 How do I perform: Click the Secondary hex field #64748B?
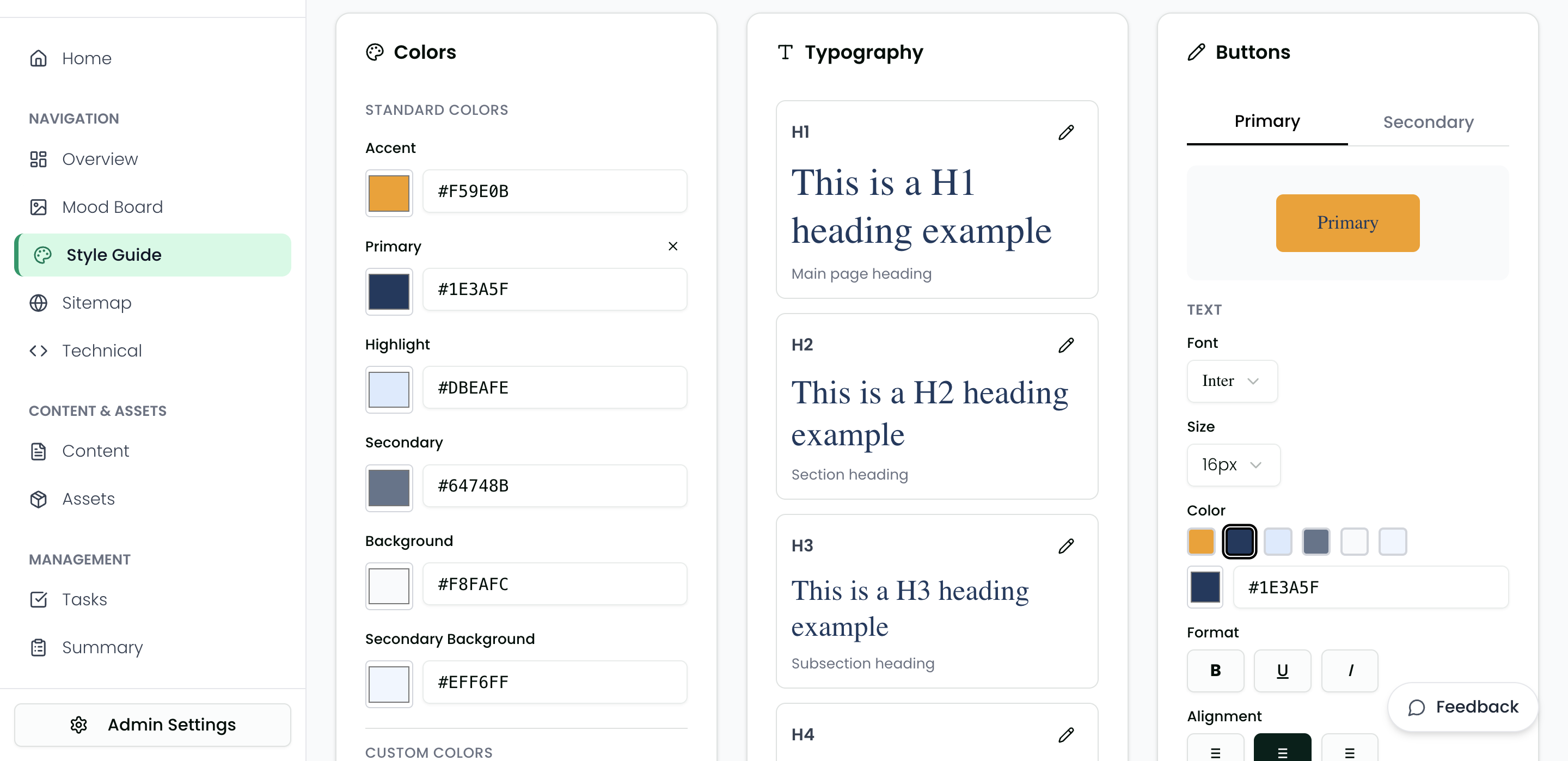point(555,486)
